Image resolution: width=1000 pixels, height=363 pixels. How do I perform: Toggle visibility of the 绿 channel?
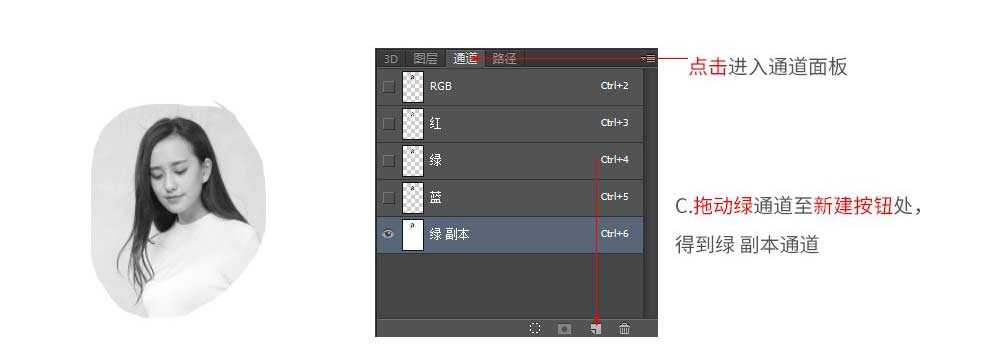click(x=388, y=160)
